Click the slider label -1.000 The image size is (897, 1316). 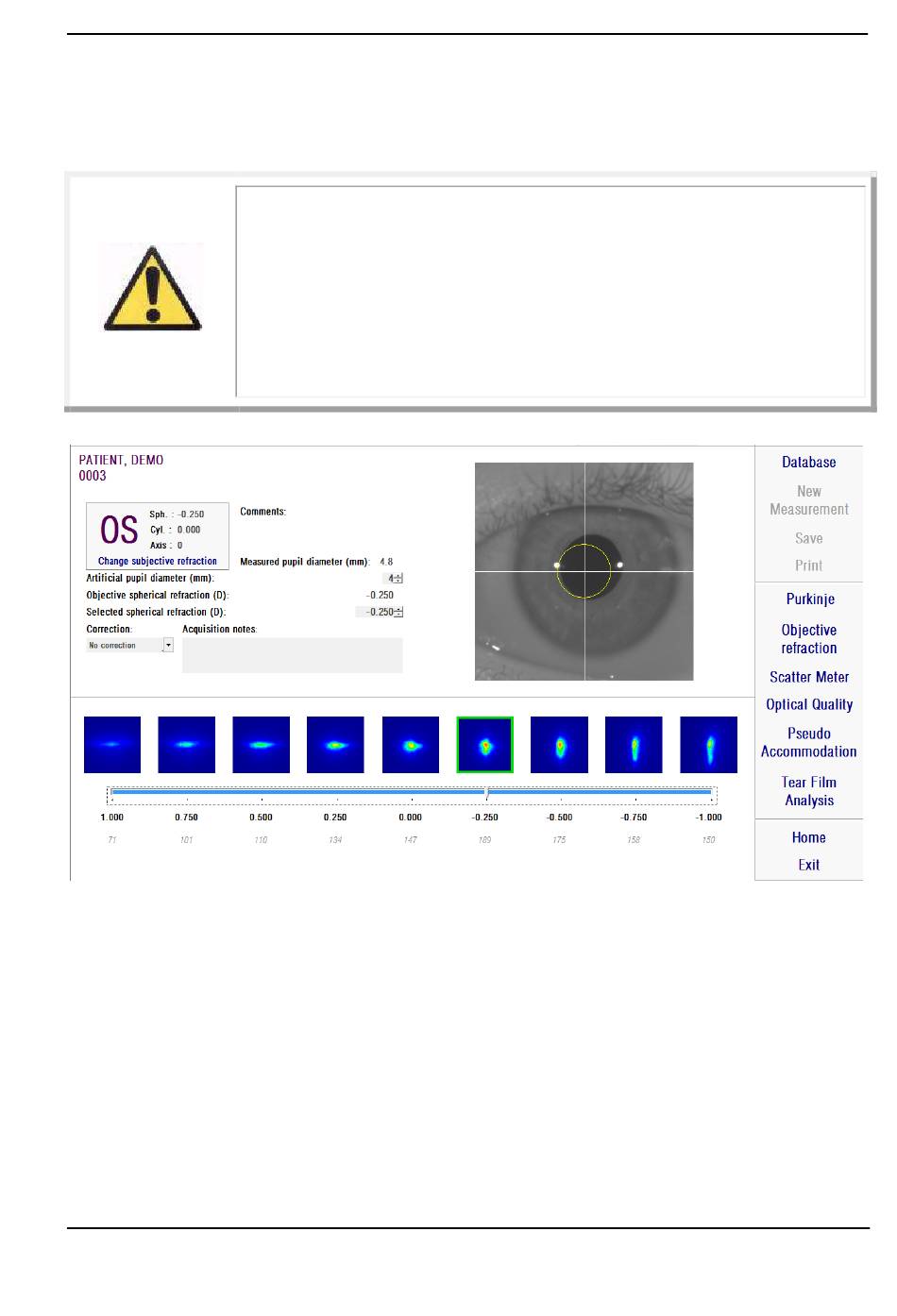point(709,818)
